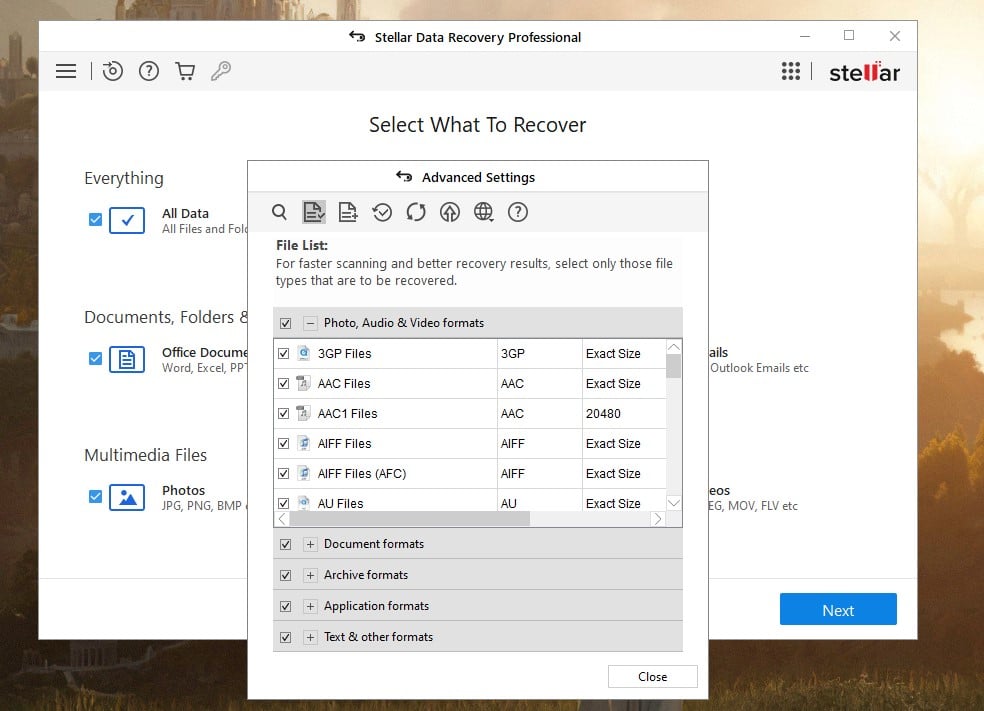The width and height of the screenshot is (984, 711).
Task: Close the Advanced Settings dialog
Action: pos(653,676)
